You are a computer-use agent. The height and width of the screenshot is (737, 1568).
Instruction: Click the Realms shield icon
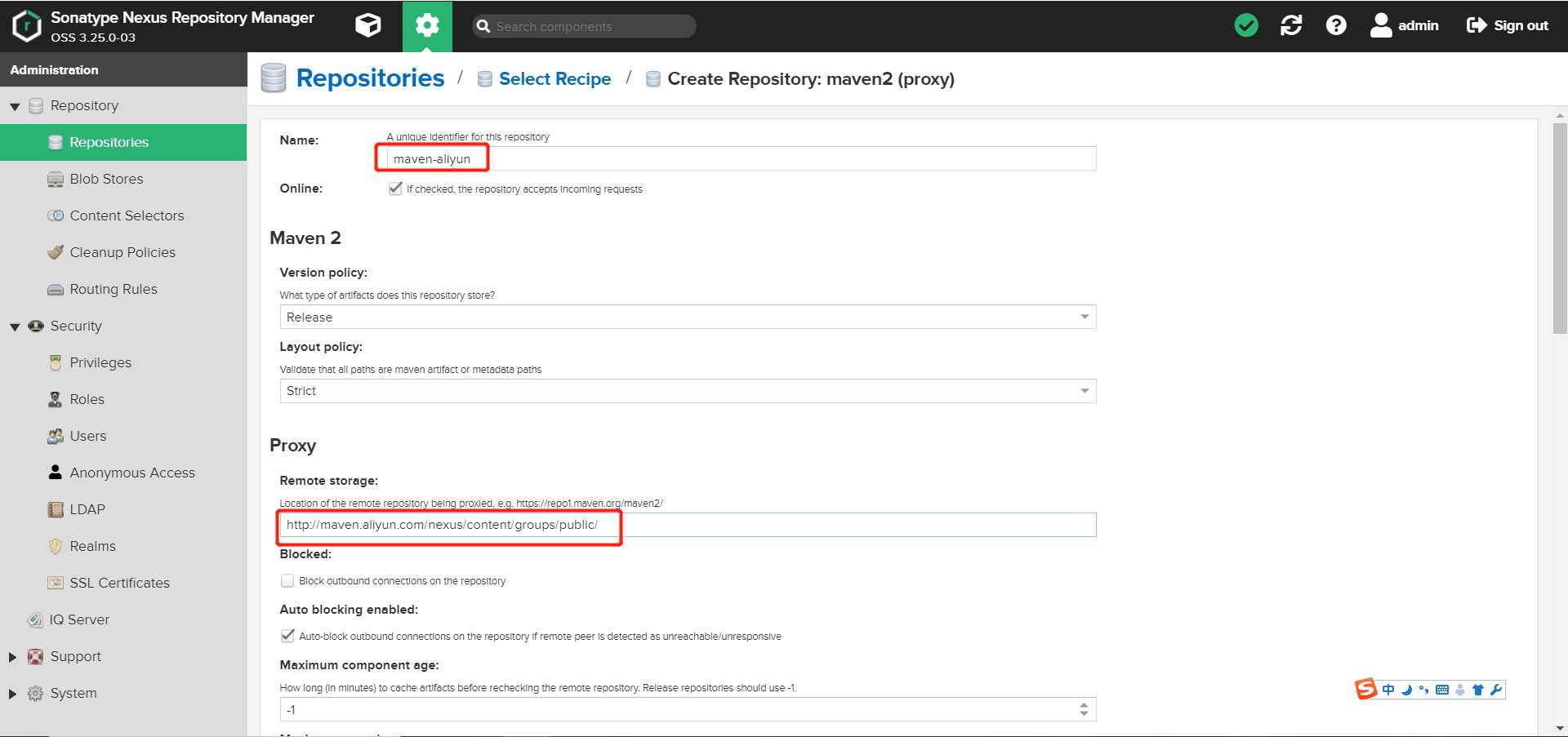click(55, 546)
